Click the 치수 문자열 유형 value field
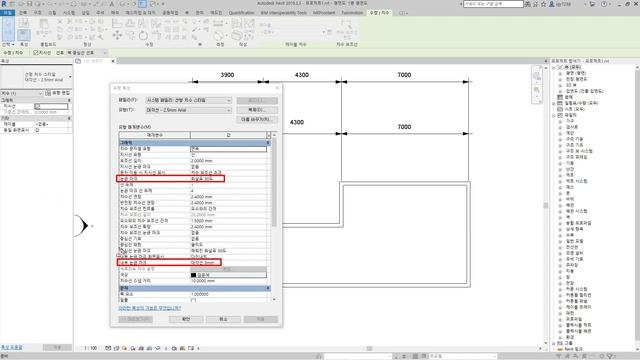Image resolution: width=640 pixels, height=360 pixels. [x=229, y=149]
